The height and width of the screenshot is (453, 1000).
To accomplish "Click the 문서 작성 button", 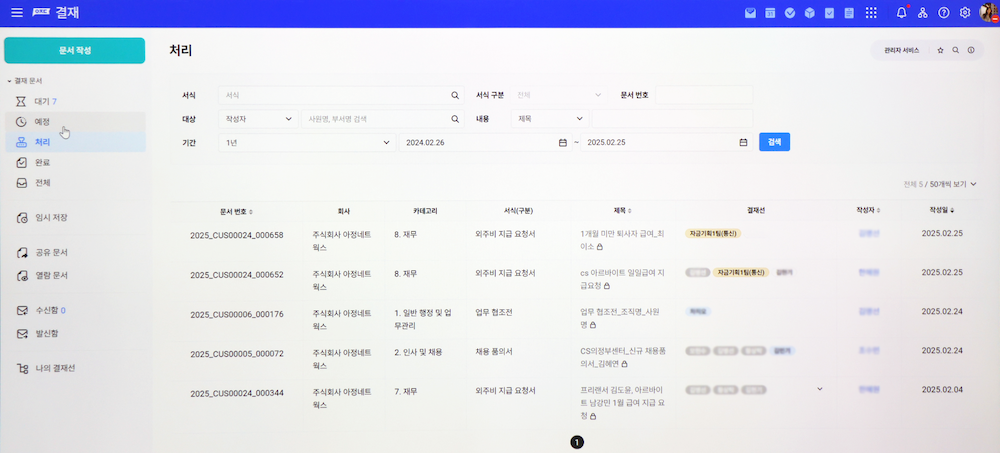I will [75, 50].
